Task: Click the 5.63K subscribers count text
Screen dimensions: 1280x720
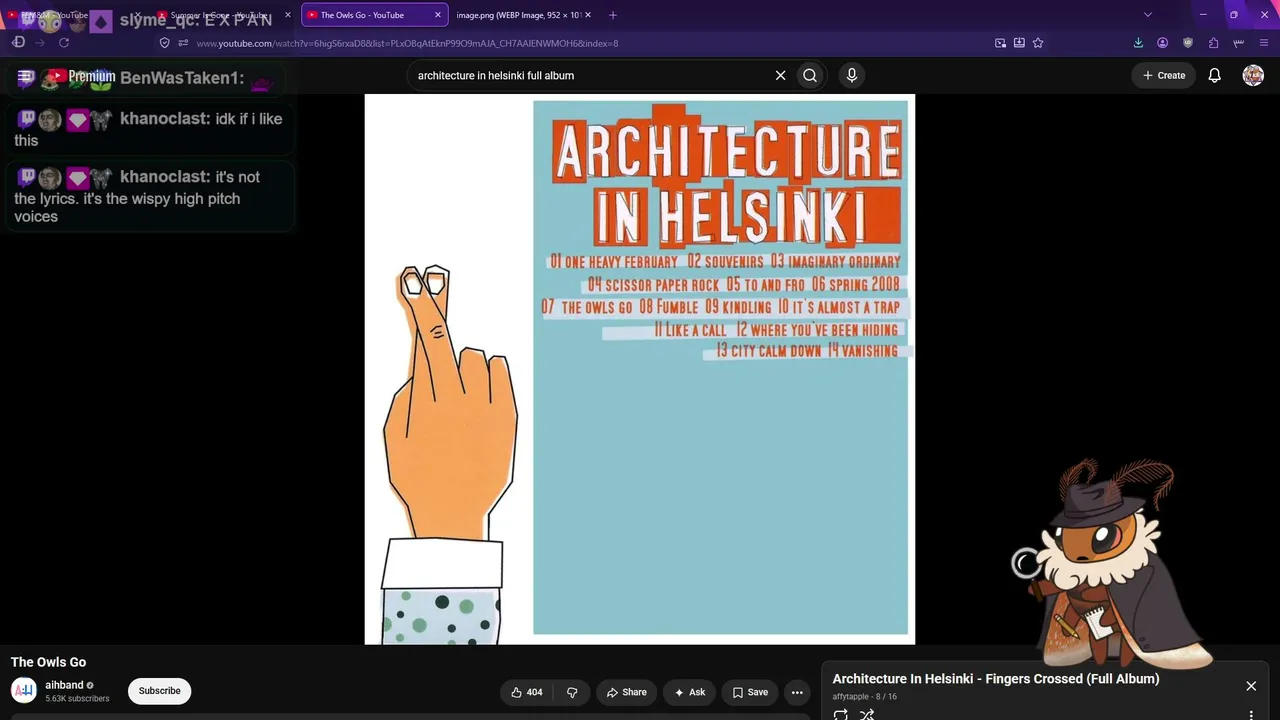Action: pyautogui.click(x=77, y=699)
